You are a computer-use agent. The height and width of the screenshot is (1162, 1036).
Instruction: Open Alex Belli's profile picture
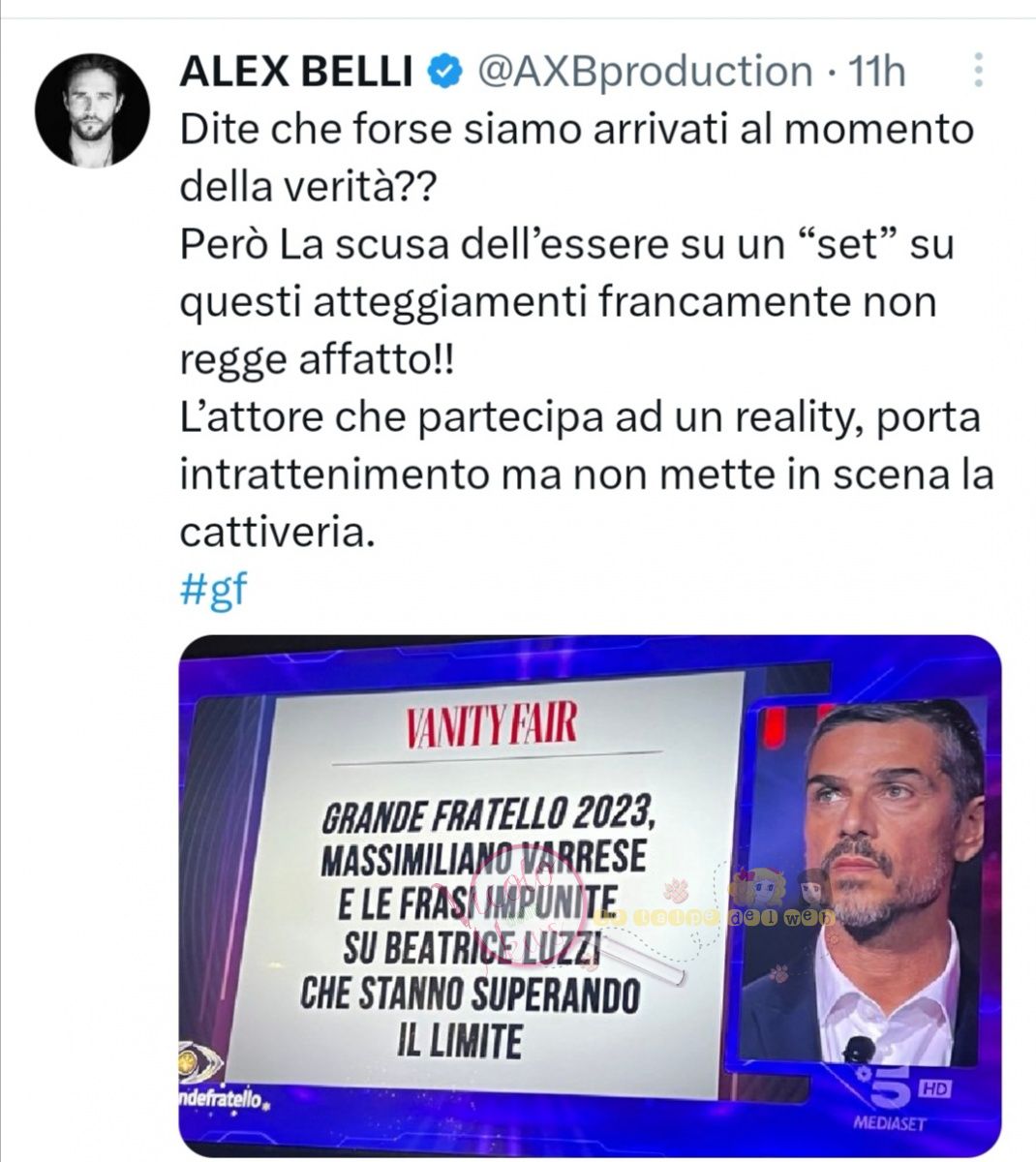coord(93,111)
